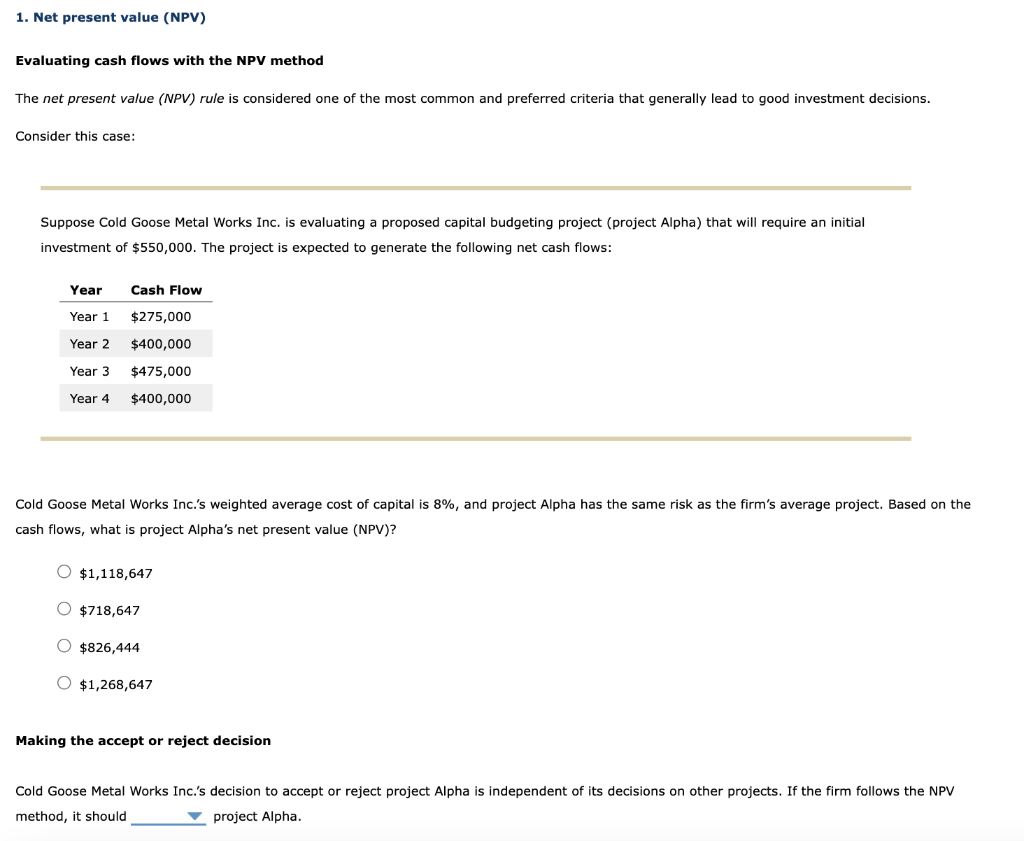Select the $1,268,647 answer option
1024x841 pixels.
63,682
